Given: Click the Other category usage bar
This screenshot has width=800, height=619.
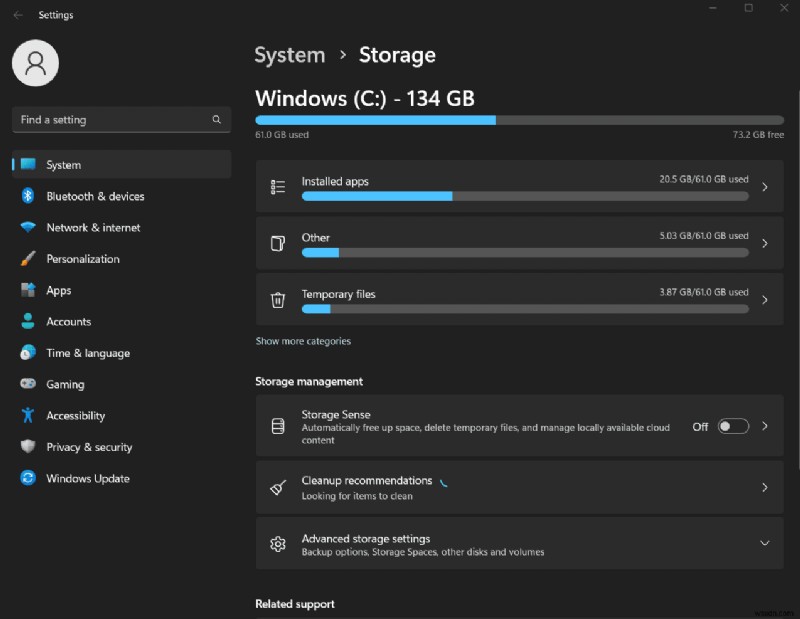Looking at the screenshot, I should coord(525,253).
